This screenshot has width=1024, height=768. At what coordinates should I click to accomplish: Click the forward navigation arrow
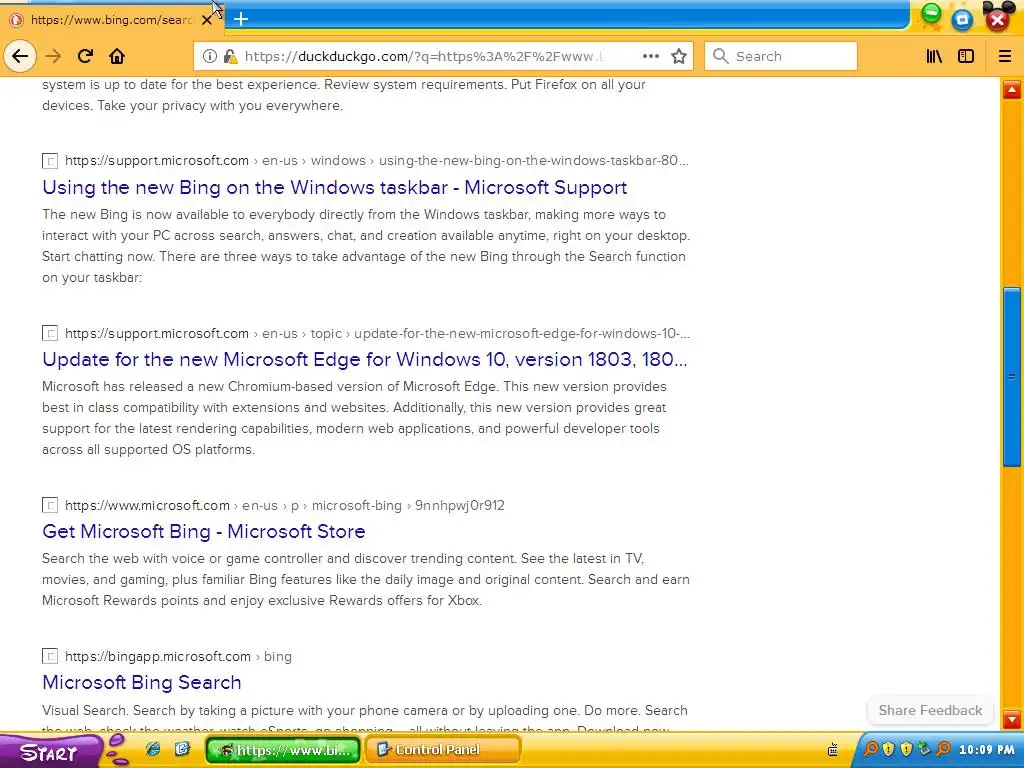point(53,56)
